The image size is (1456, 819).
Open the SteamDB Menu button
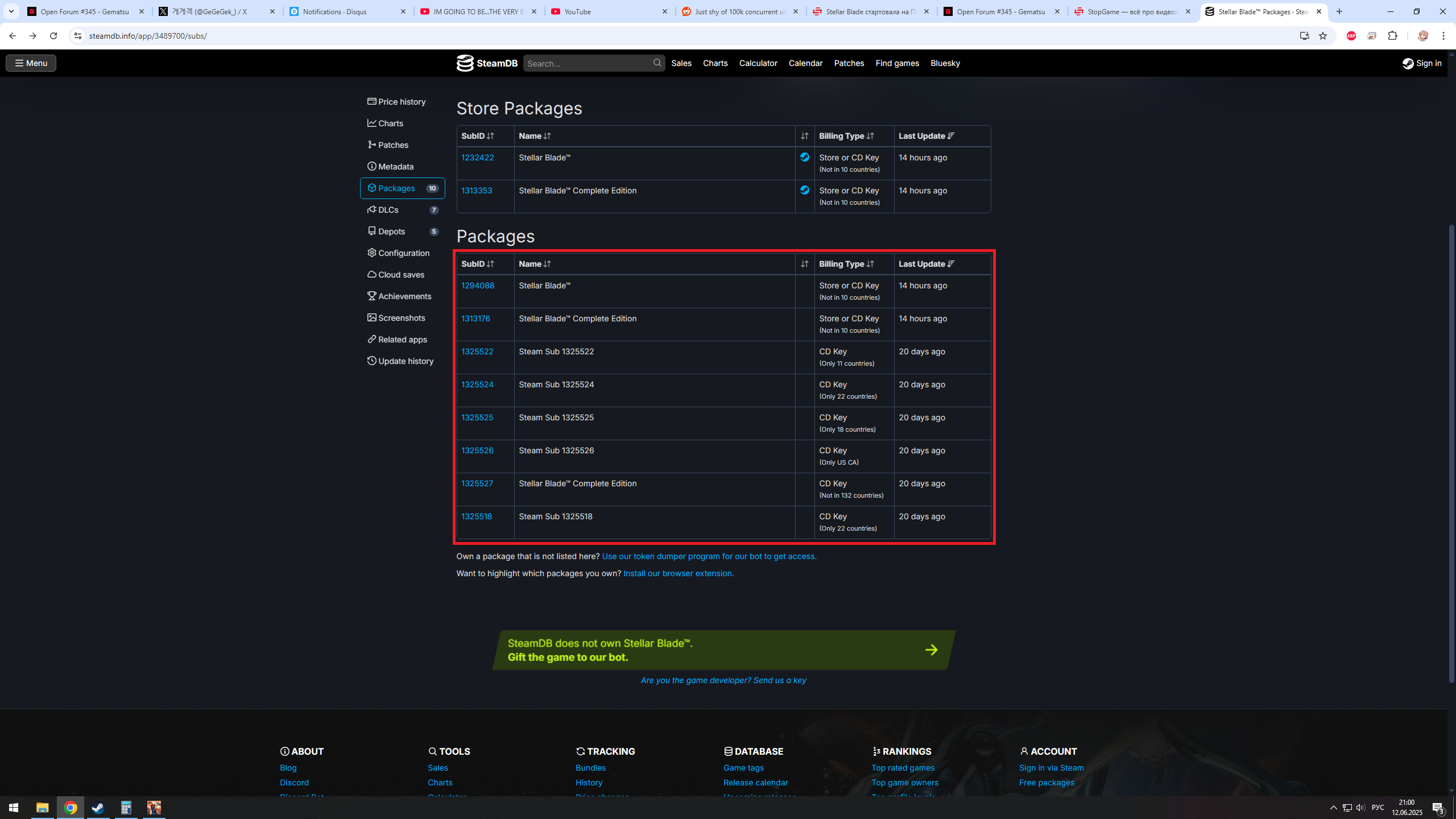click(31, 63)
